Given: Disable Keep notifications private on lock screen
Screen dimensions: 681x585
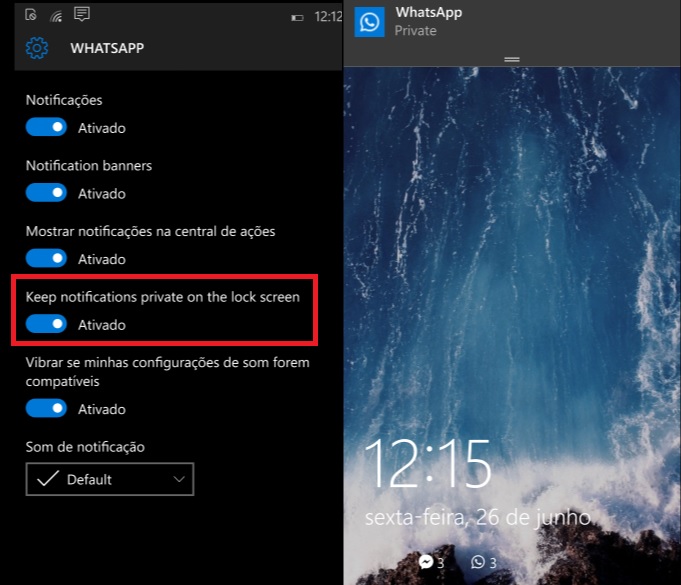Looking at the screenshot, I should (46, 324).
